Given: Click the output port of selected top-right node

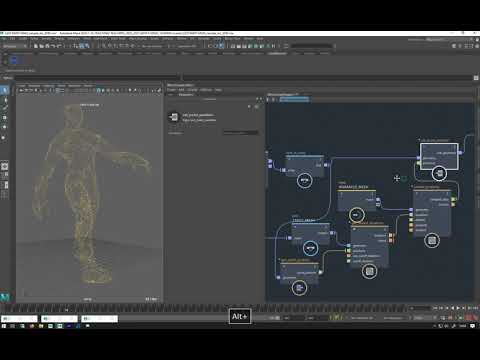Looking at the screenshot, I should pos(460,153).
